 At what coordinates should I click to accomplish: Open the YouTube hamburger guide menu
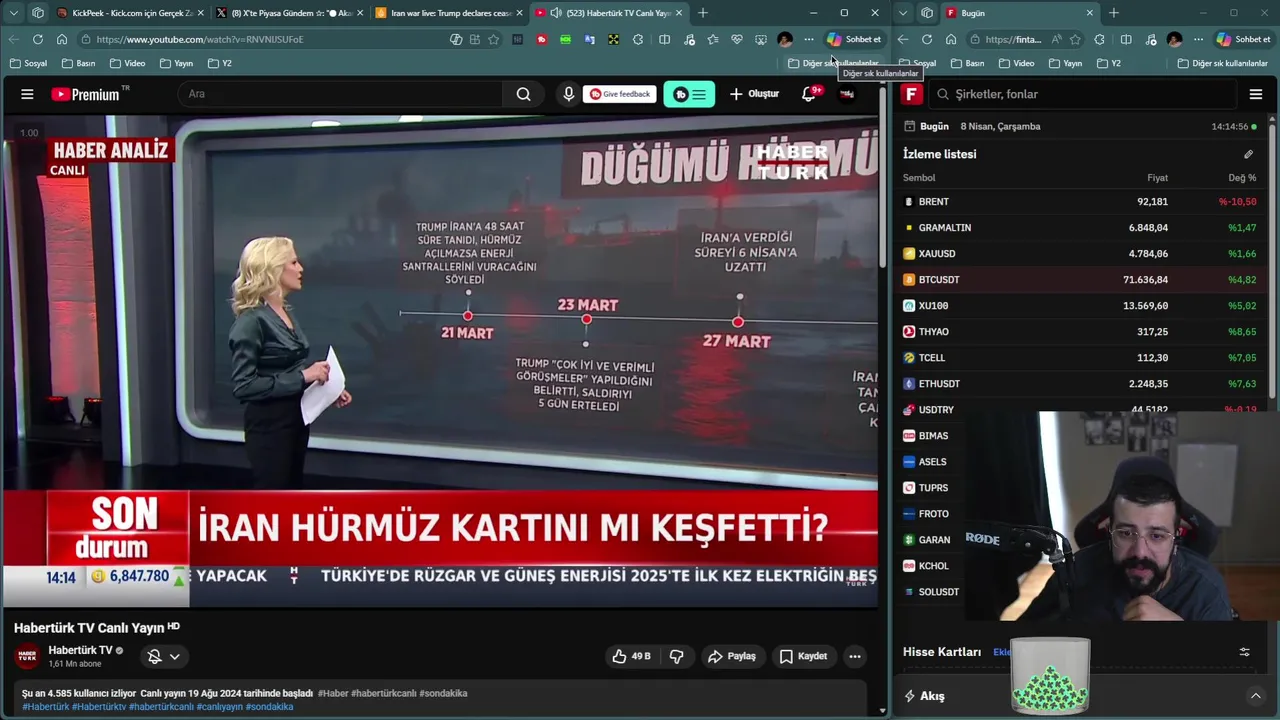coord(27,94)
